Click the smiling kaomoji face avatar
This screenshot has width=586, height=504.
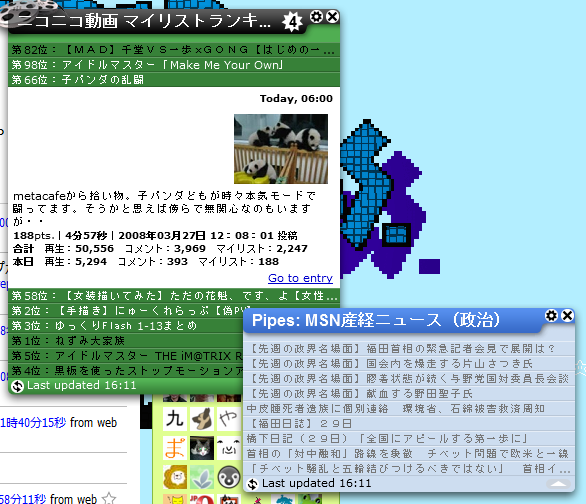(x=229, y=448)
